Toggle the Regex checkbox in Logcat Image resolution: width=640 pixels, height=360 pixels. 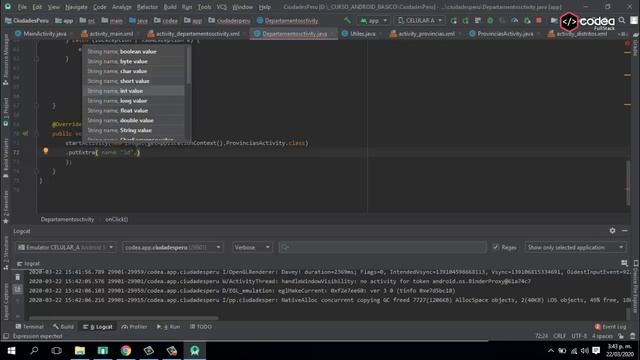click(x=496, y=247)
